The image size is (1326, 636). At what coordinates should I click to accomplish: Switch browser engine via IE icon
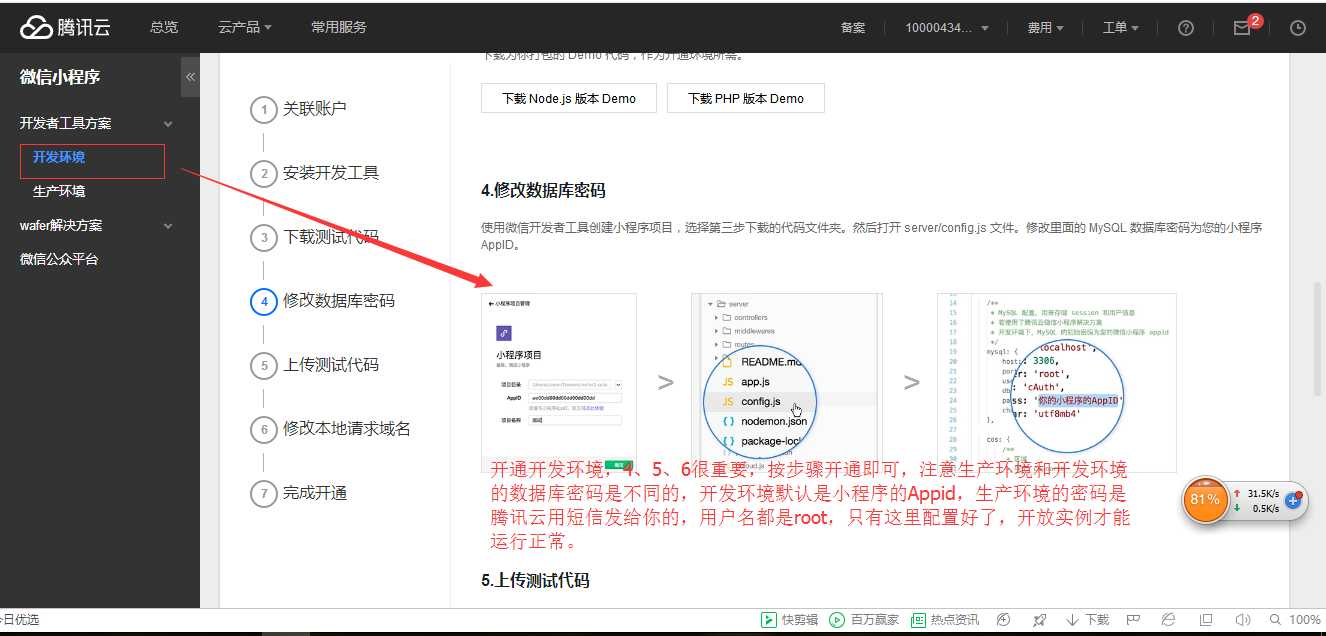tap(1169, 619)
